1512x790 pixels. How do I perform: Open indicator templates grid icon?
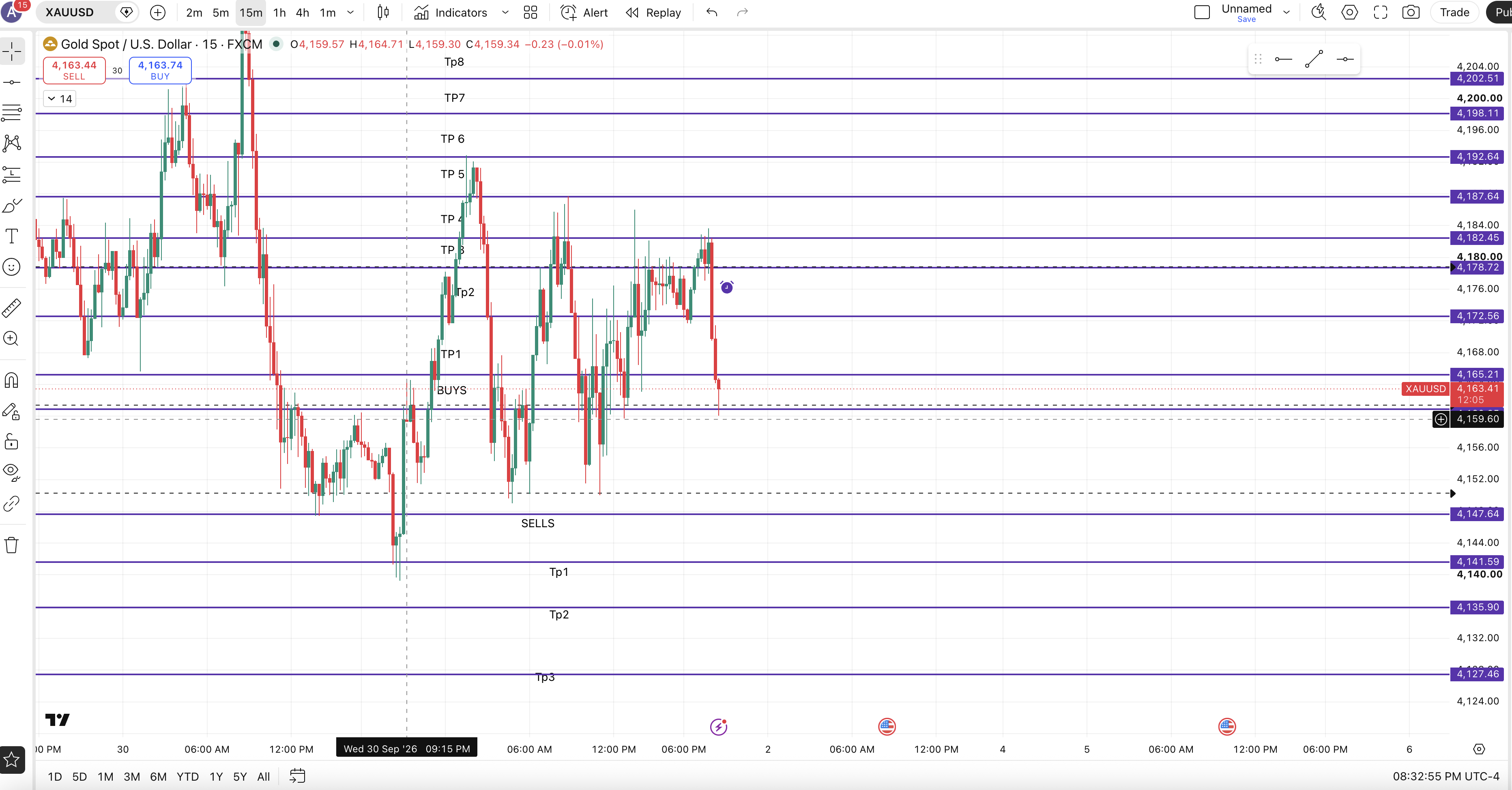click(x=530, y=12)
